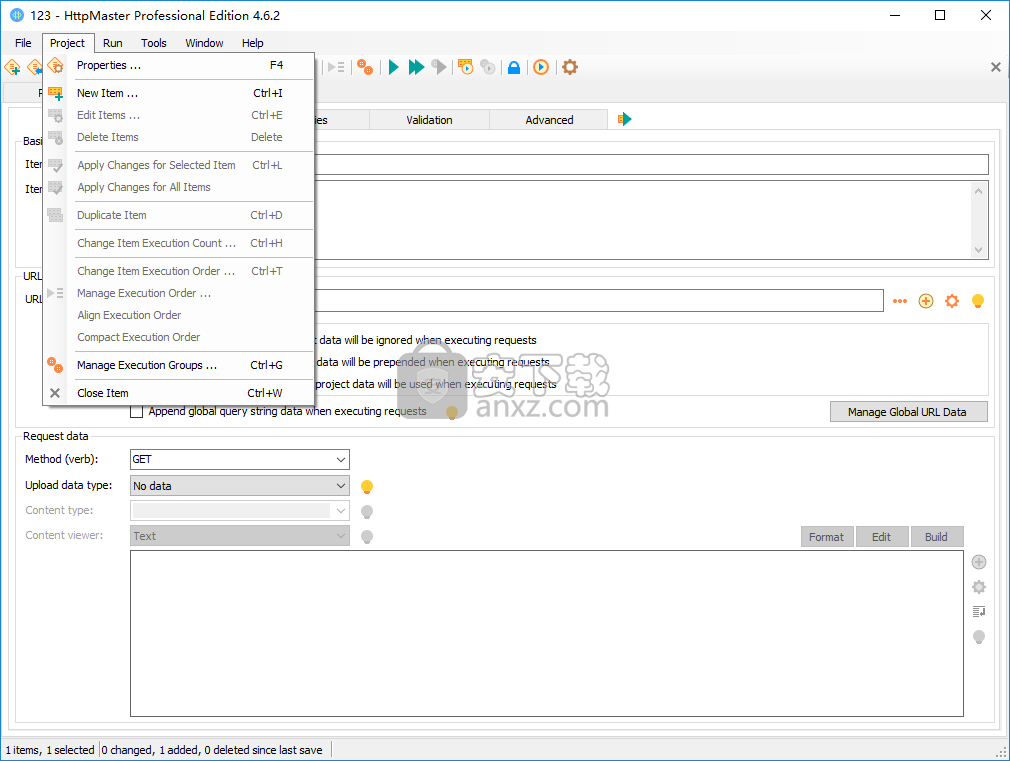The height and width of the screenshot is (761, 1010).
Task: Click the lightbulb next to Upload data type
Action: point(367,486)
